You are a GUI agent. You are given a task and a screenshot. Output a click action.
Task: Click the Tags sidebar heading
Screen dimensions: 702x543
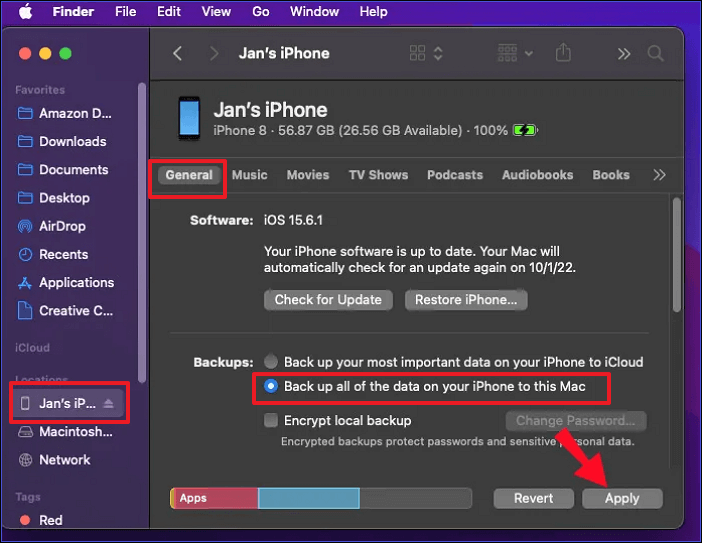[28, 497]
